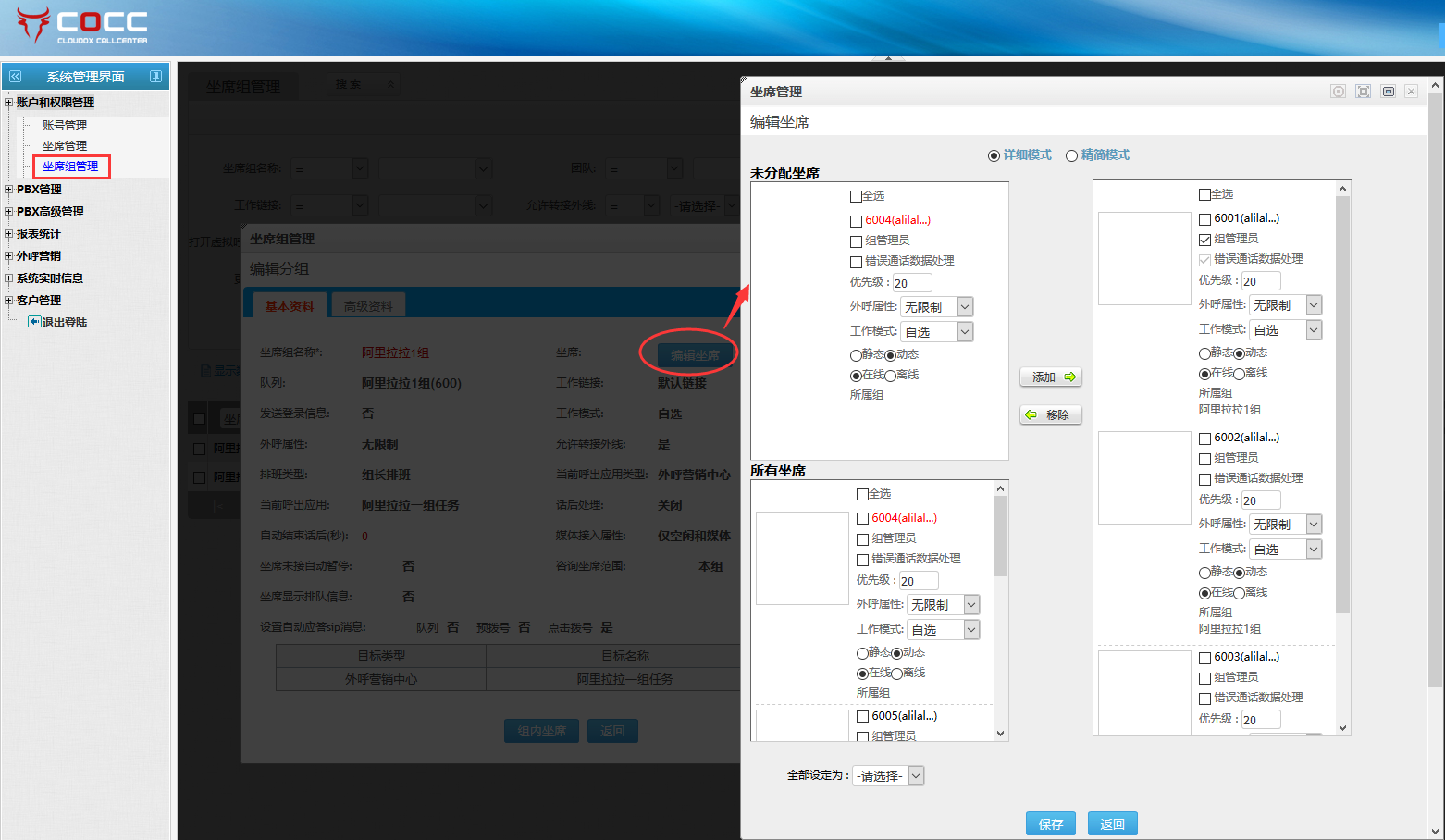The width and height of the screenshot is (1445, 840).
Task: Close the 坐席管理 dialog
Action: click(1411, 92)
